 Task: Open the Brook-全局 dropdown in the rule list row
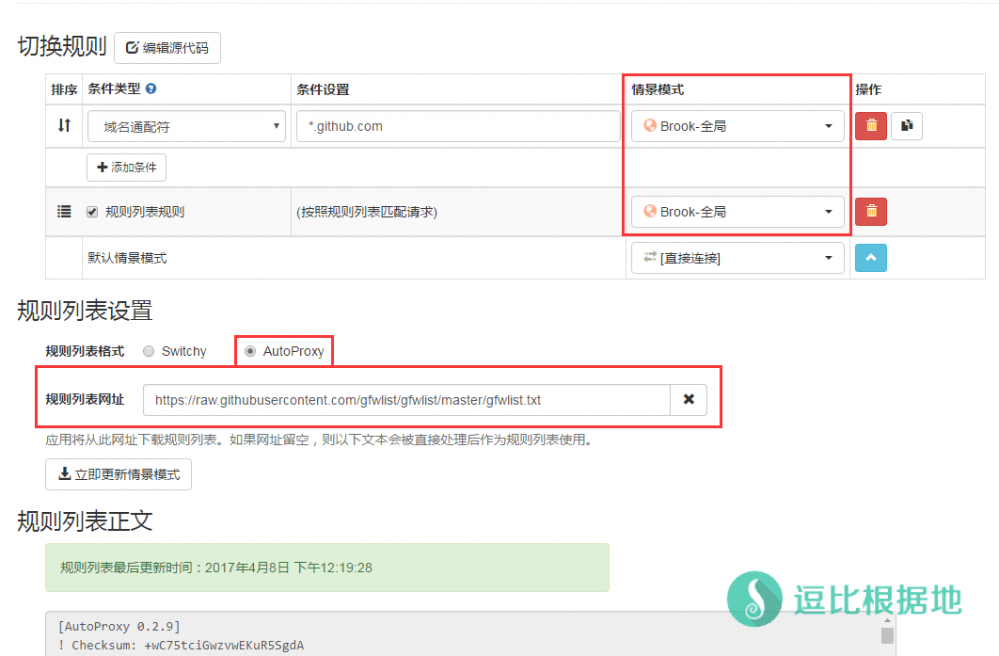click(737, 211)
